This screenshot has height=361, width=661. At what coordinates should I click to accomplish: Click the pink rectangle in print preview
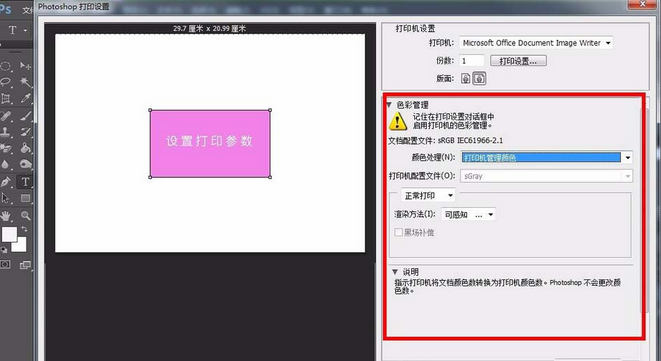pyautogui.click(x=210, y=144)
